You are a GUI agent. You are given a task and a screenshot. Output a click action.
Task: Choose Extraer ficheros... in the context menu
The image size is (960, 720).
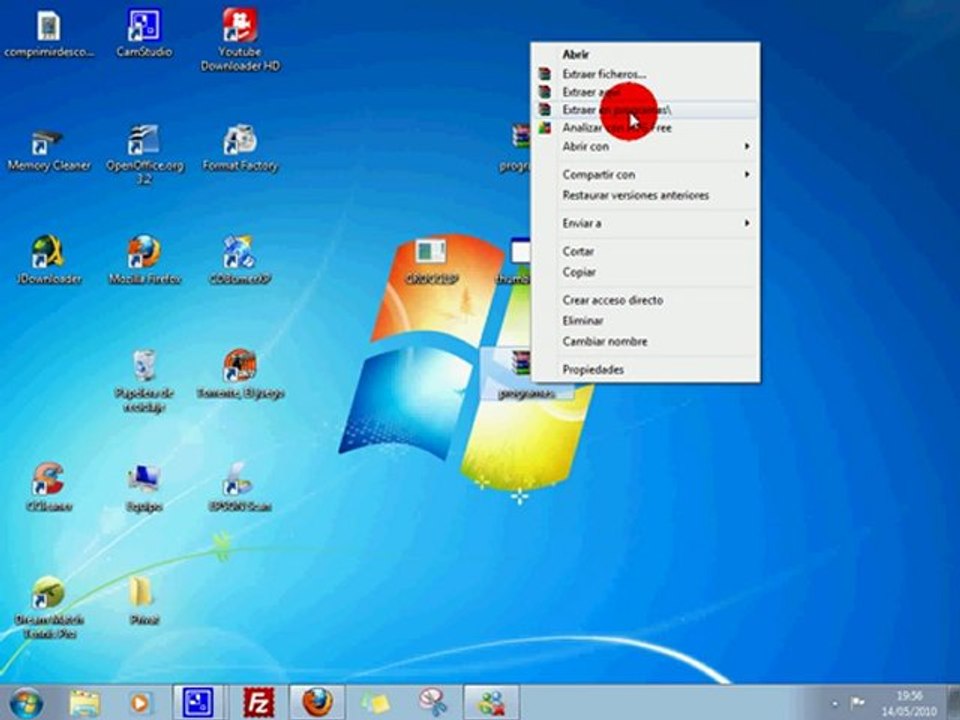pyautogui.click(x=645, y=74)
